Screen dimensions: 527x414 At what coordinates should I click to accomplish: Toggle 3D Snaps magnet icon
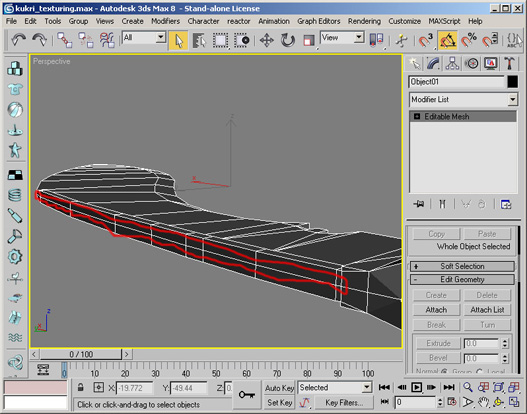point(426,40)
